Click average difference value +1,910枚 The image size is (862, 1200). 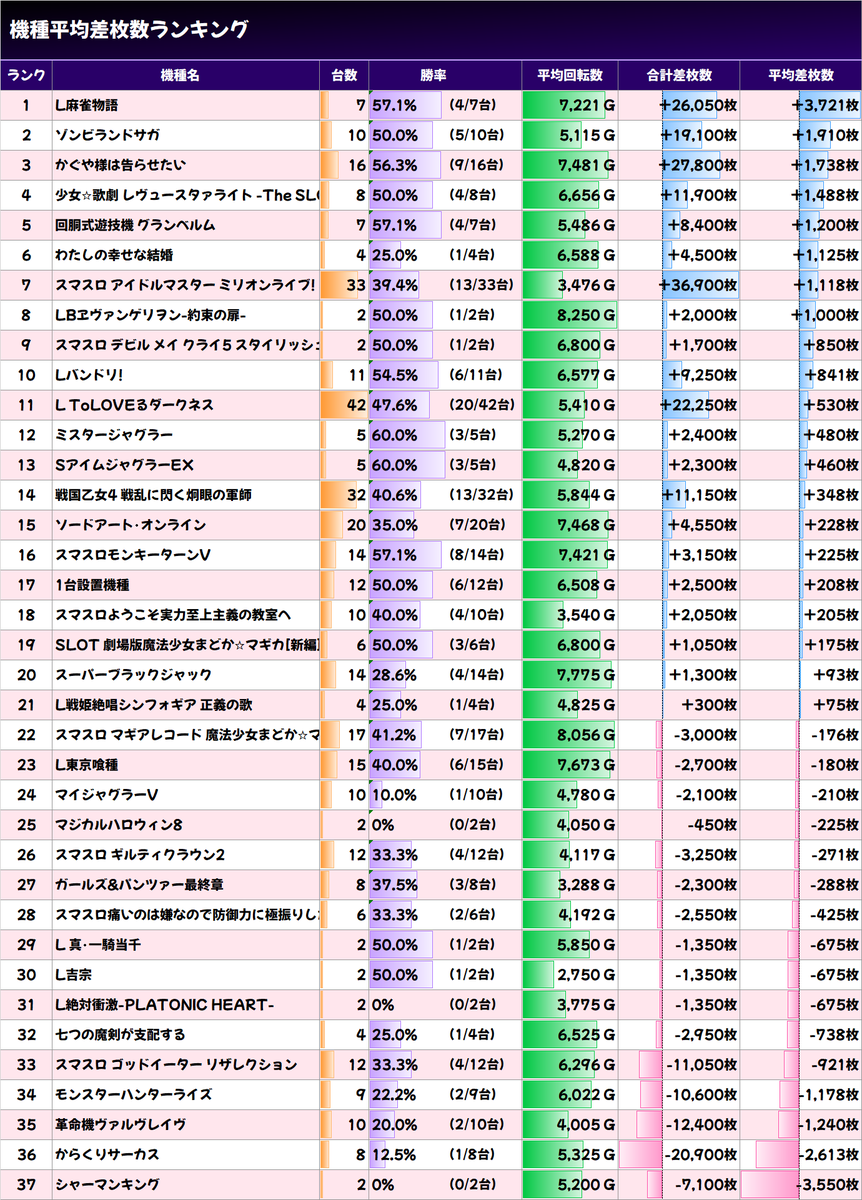coord(825,135)
